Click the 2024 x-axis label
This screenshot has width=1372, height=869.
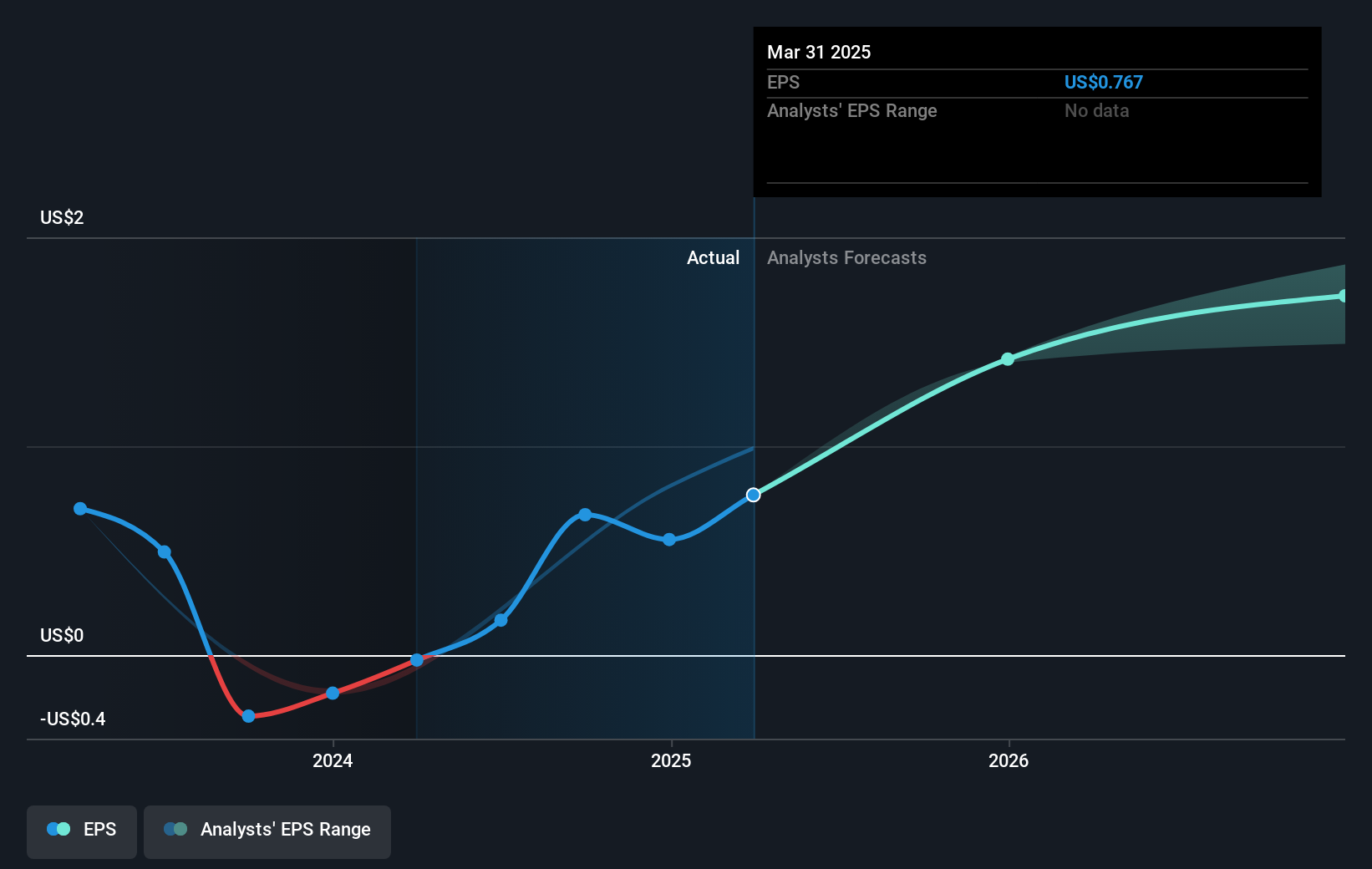pos(333,760)
